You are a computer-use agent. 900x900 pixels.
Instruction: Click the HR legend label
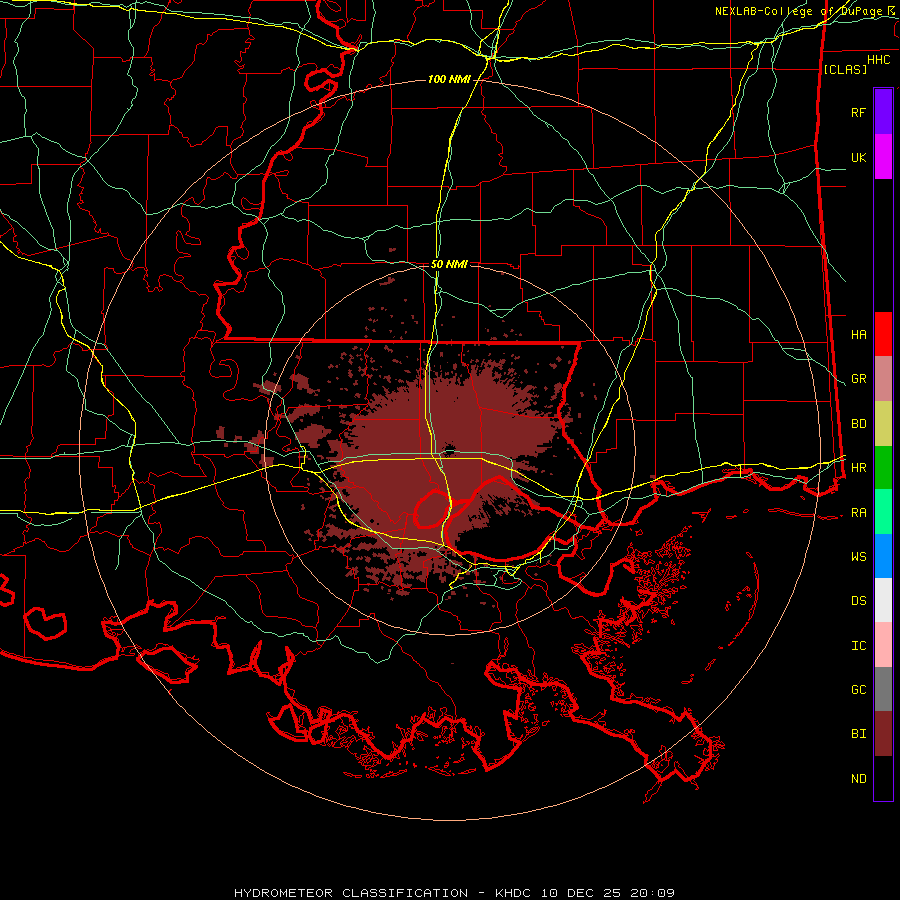pyautogui.click(x=858, y=468)
